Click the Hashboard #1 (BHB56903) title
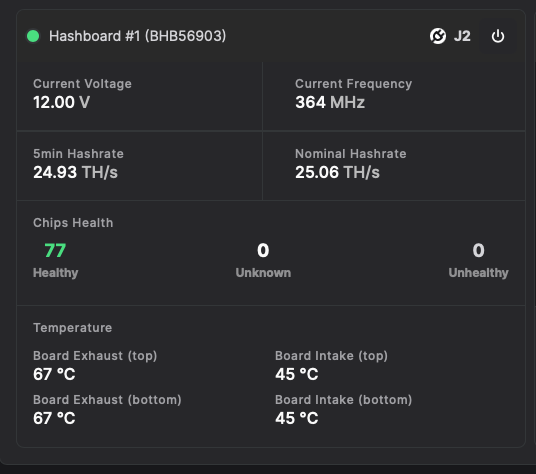Viewport: 536px width, 474px height. 137,36
